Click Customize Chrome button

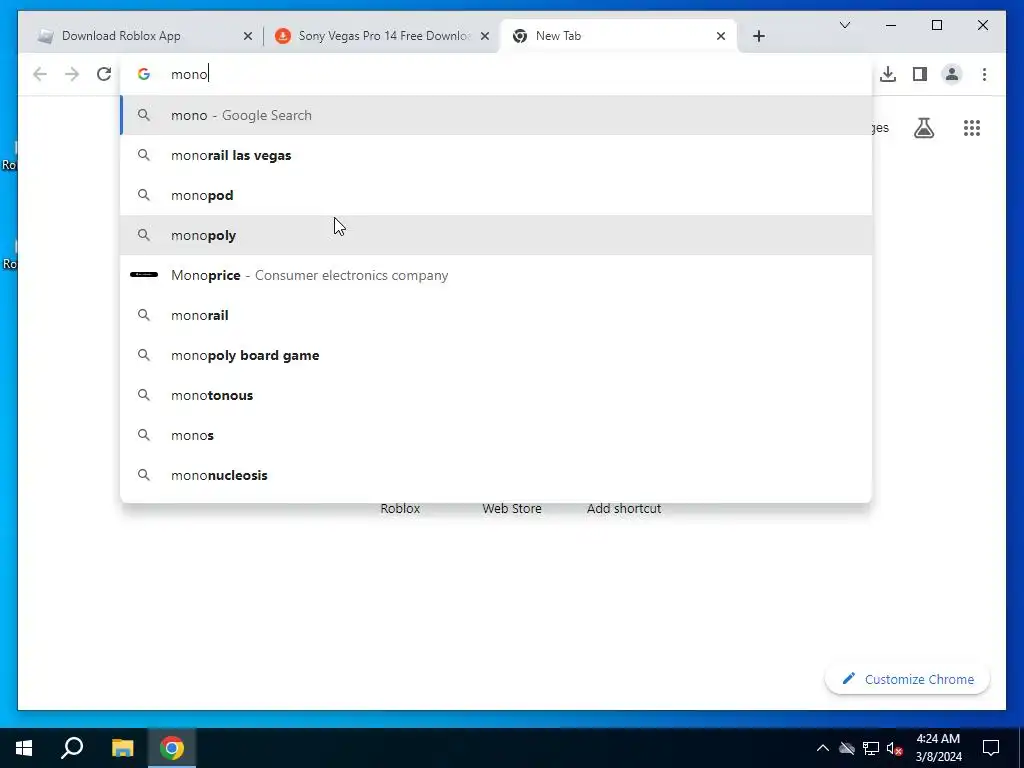(907, 679)
